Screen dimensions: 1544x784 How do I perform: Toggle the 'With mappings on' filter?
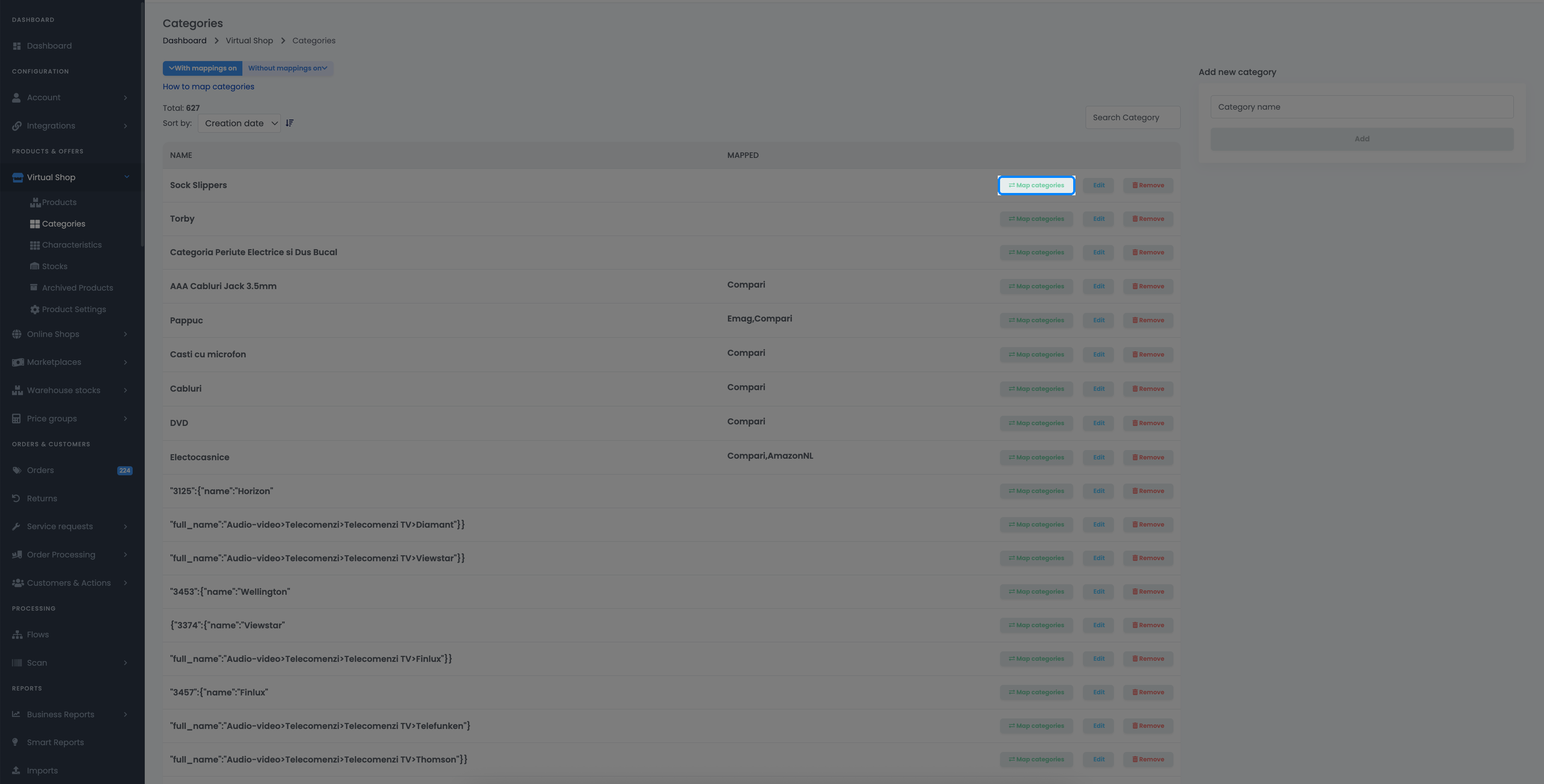coord(202,68)
